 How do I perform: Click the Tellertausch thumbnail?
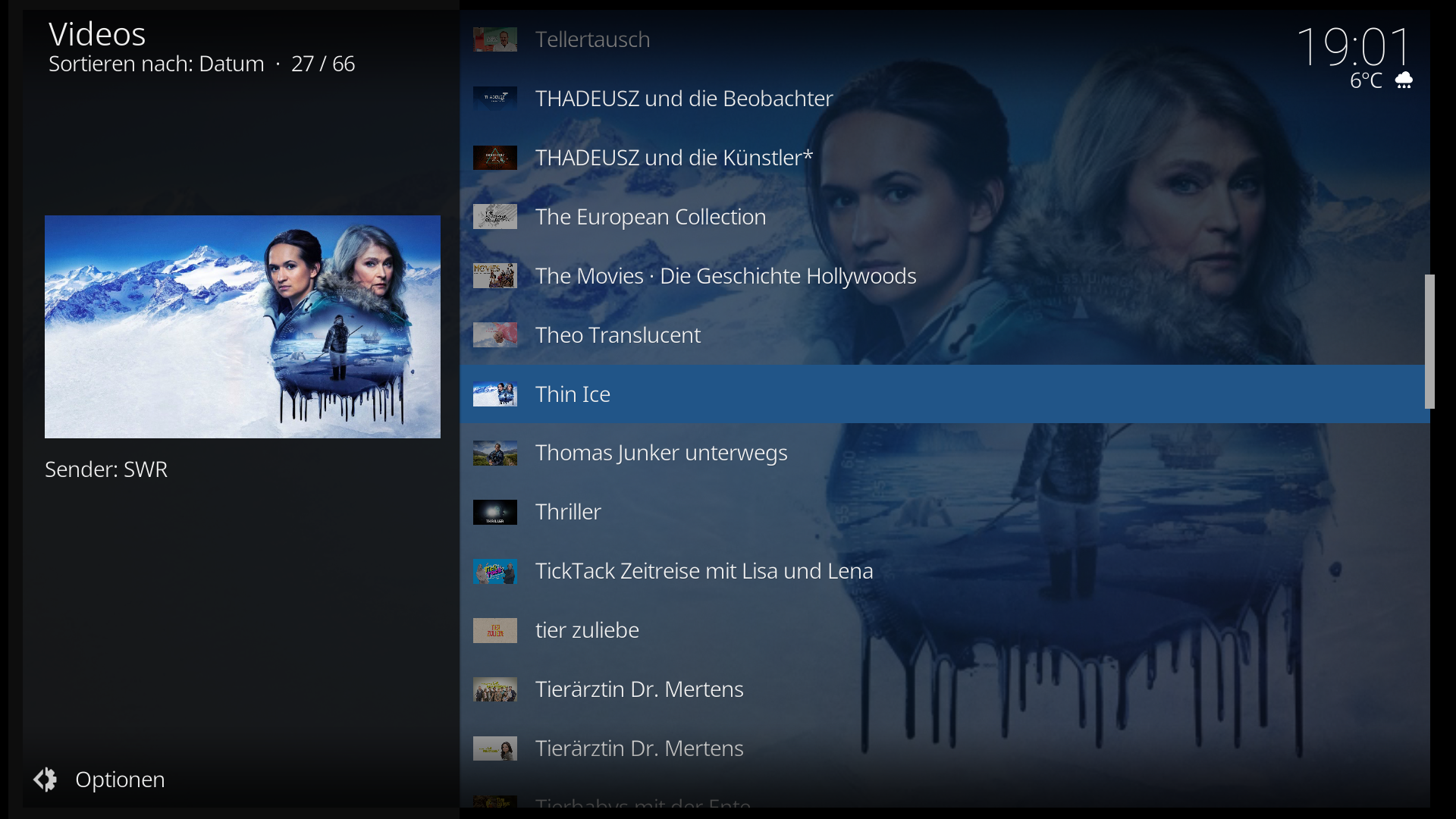[x=495, y=39]
